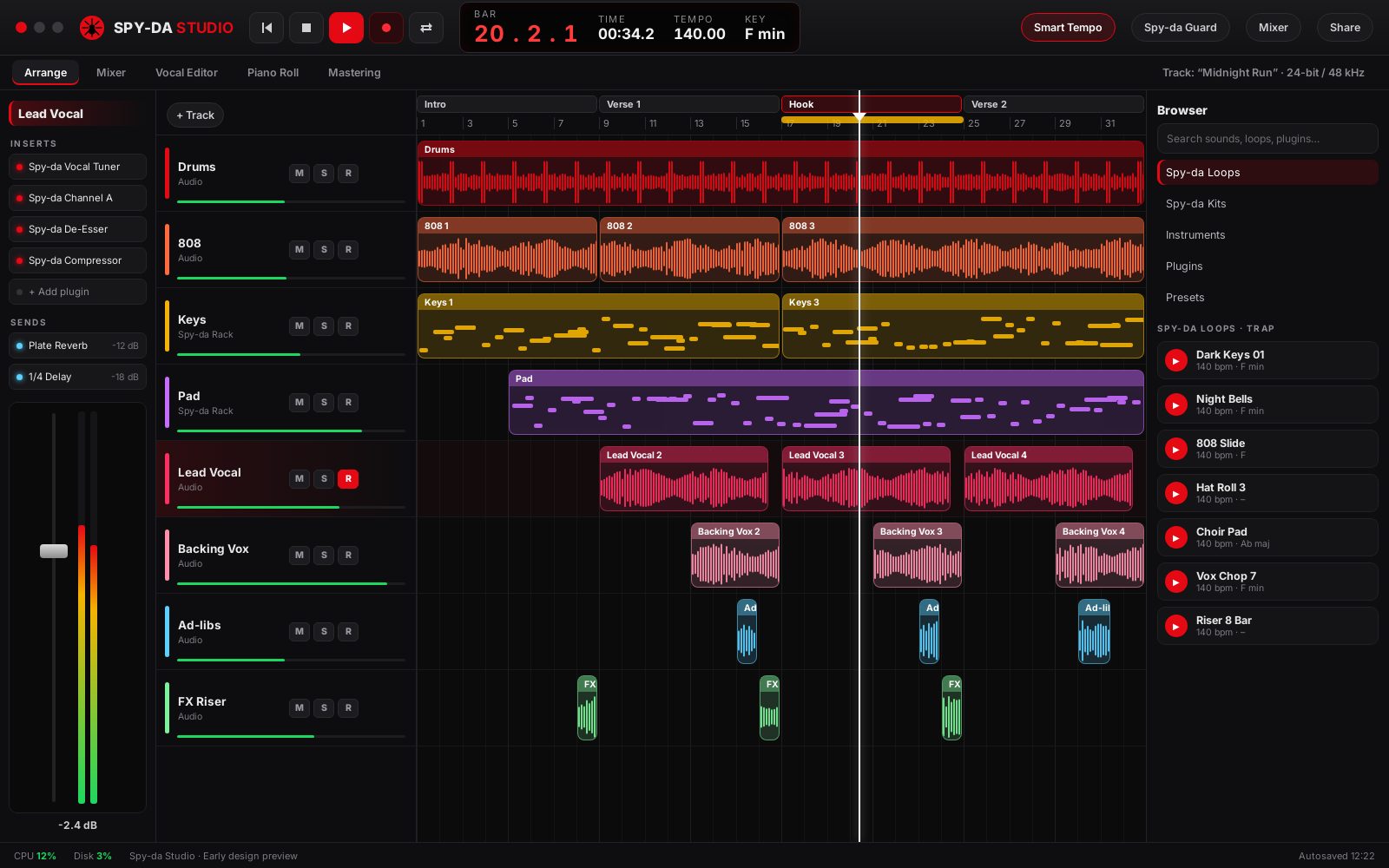Mute the Pad track
The height and width of the screenshot is (868, 1389).
point(300,403)
